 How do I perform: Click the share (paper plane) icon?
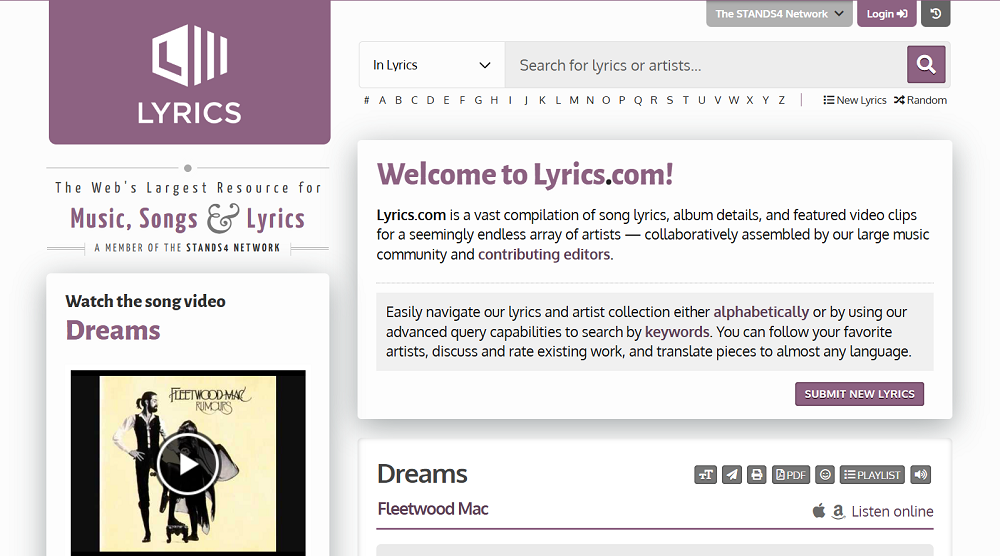pyautogui.click(x=732, y=474)
